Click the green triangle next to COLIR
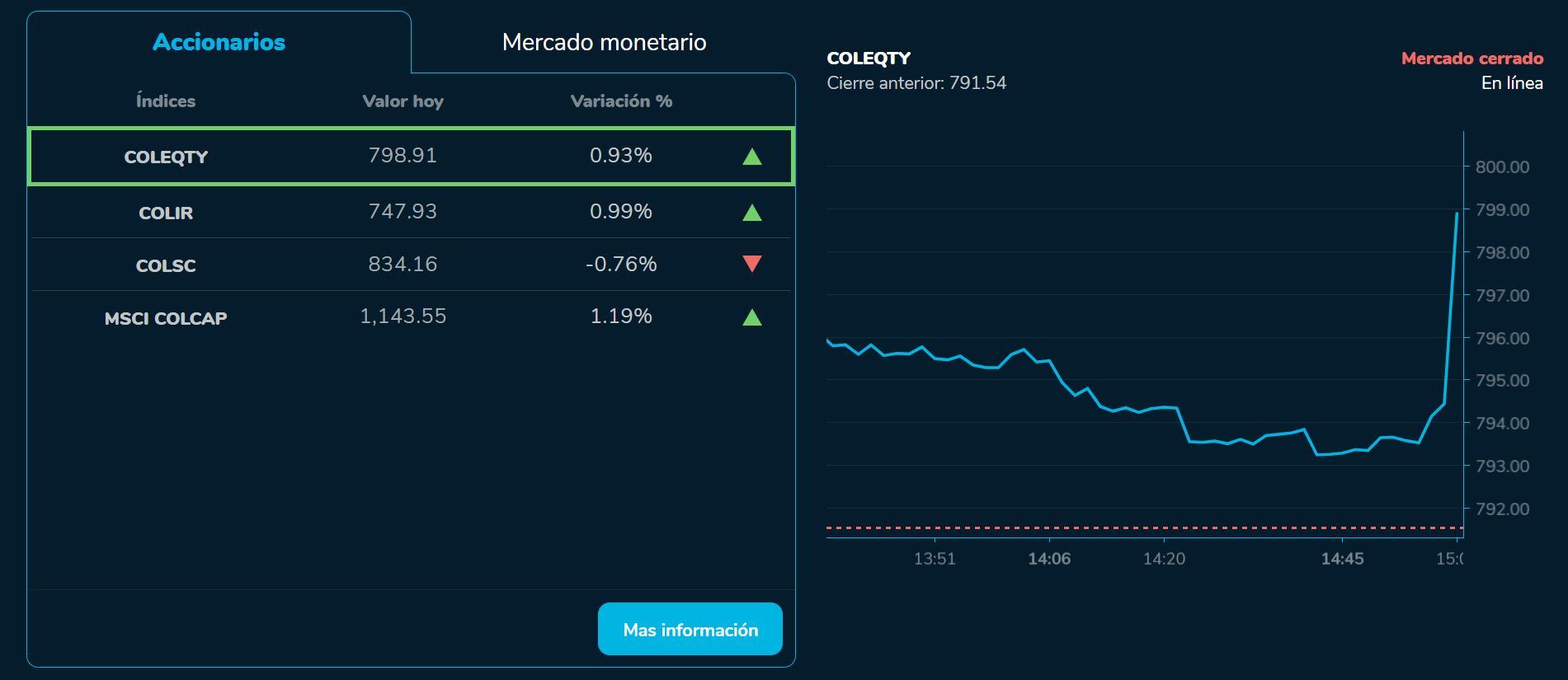Viewport: 1568px width, 680px height. click(751, 210)
